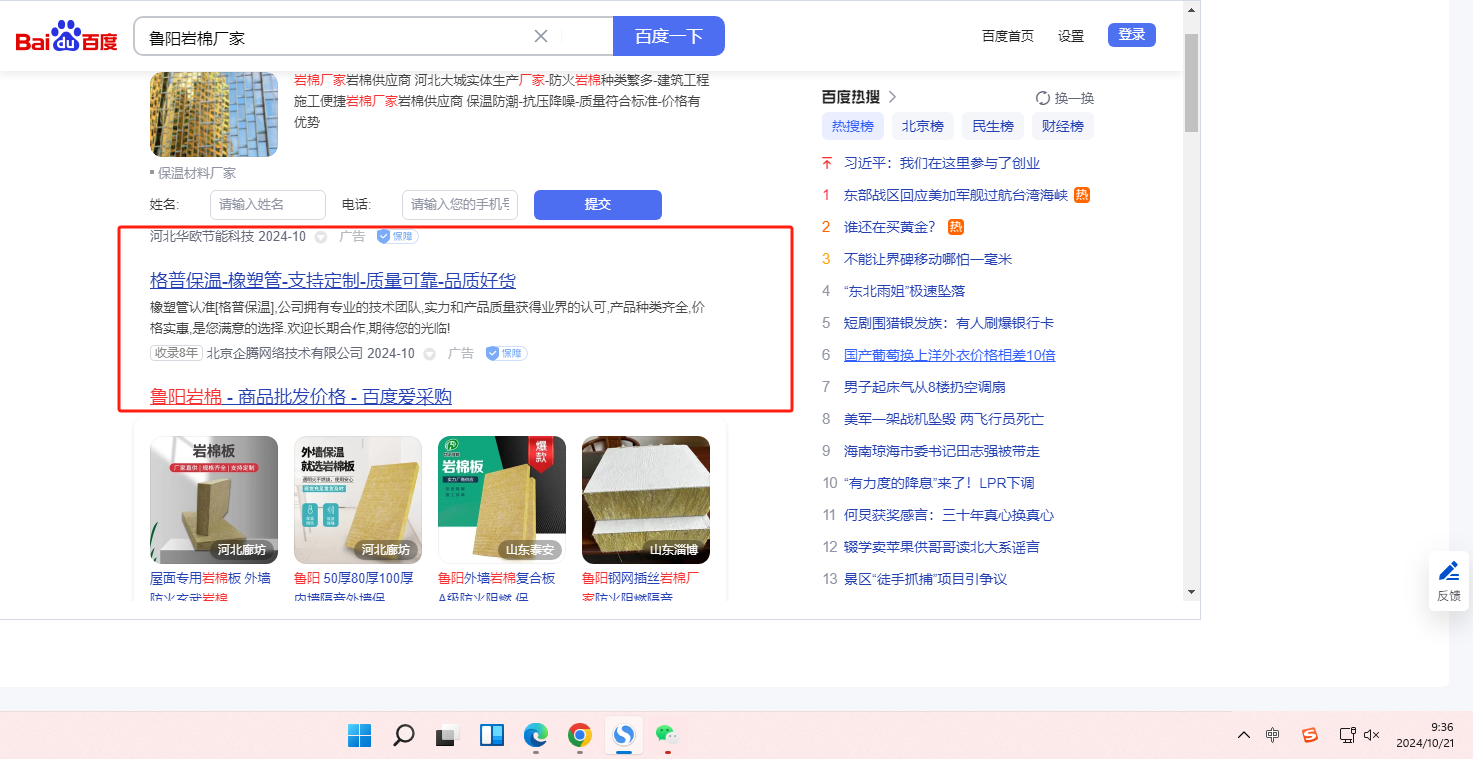Click the 热 badge next to 谁还在买黄金
The width and height of the screenshot is (1473, 759).
956,227
